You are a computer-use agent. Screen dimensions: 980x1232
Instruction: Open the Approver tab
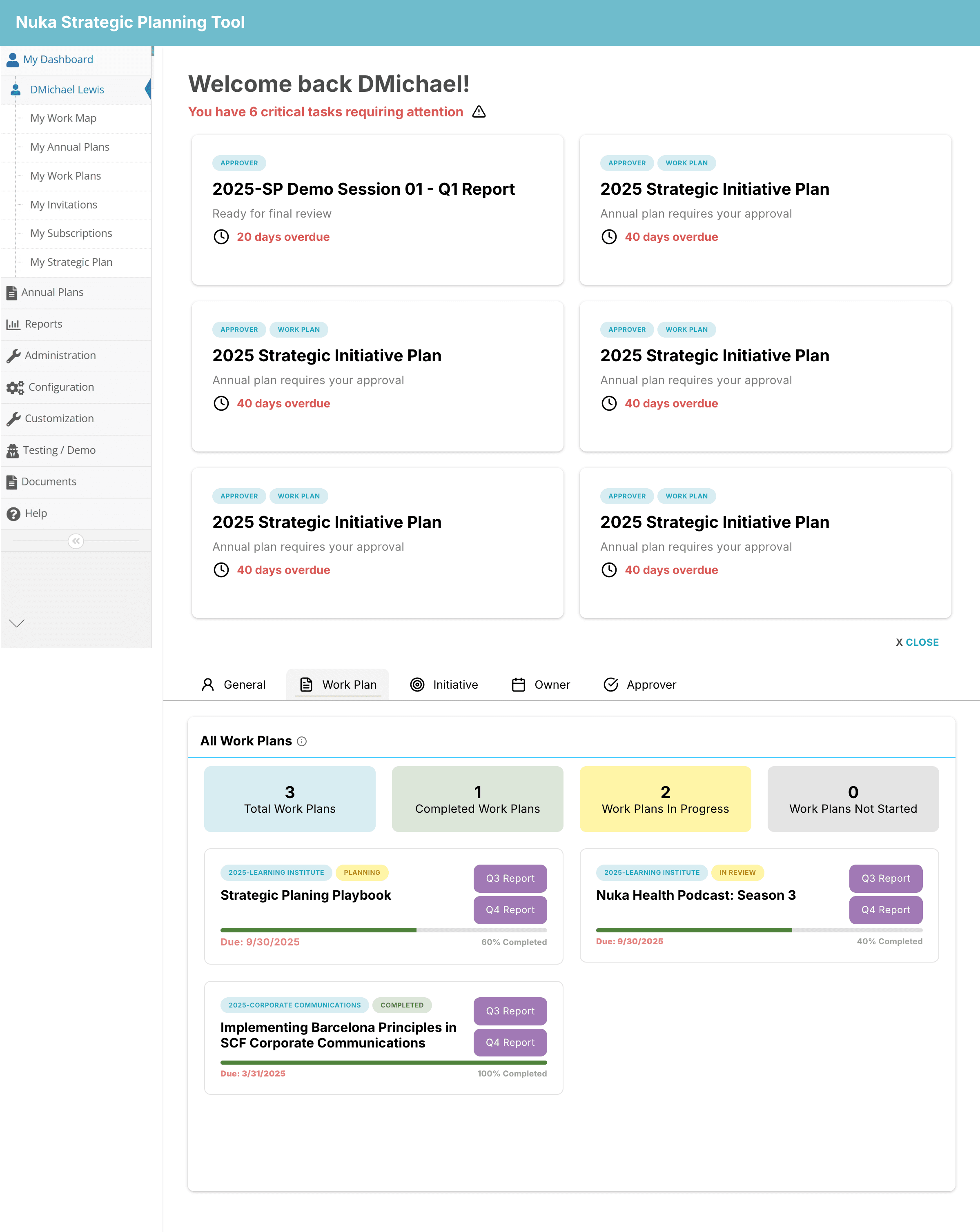tap(639, 685)
